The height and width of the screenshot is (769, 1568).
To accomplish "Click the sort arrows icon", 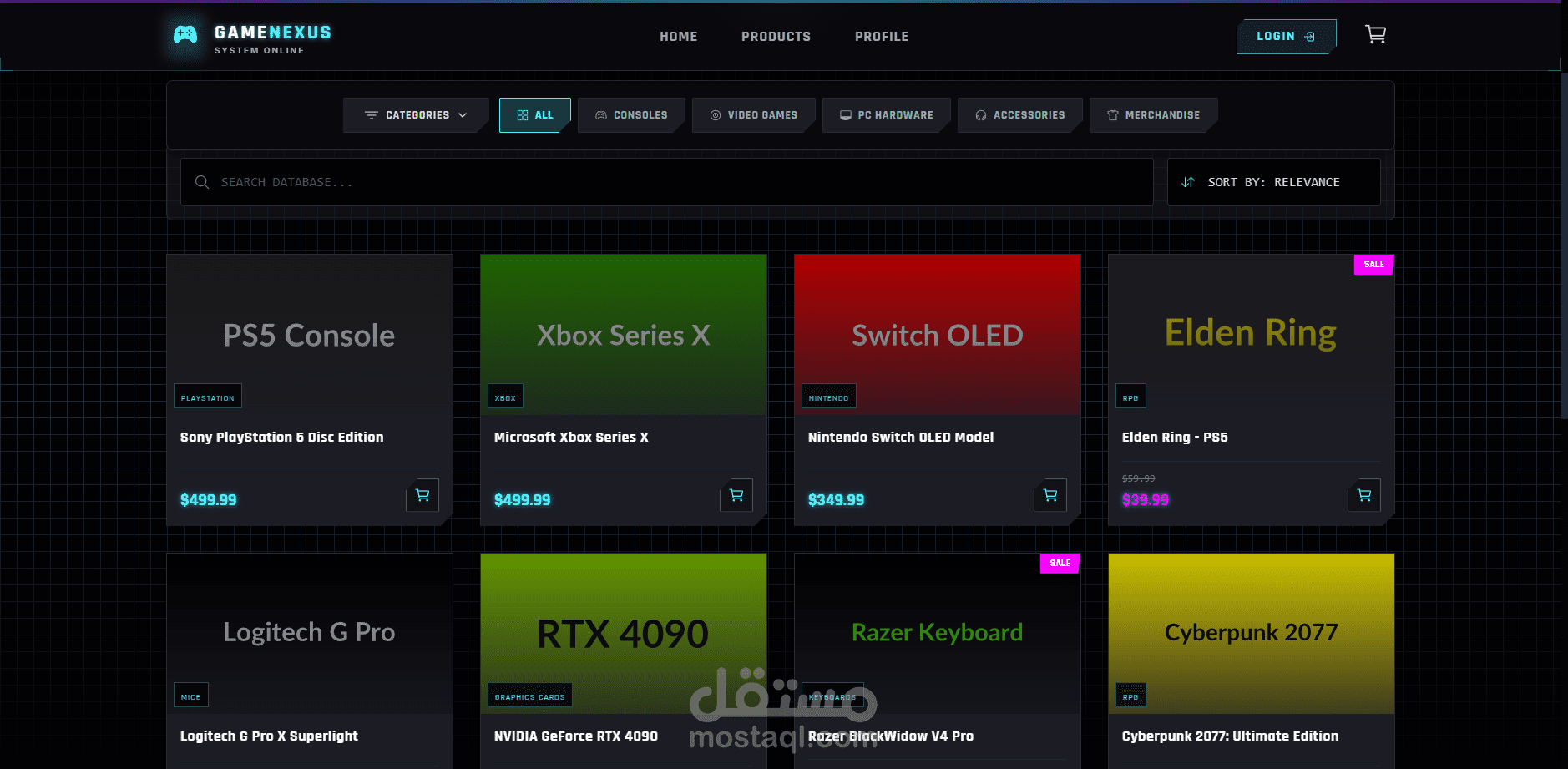I will [x=1188, y=182].
